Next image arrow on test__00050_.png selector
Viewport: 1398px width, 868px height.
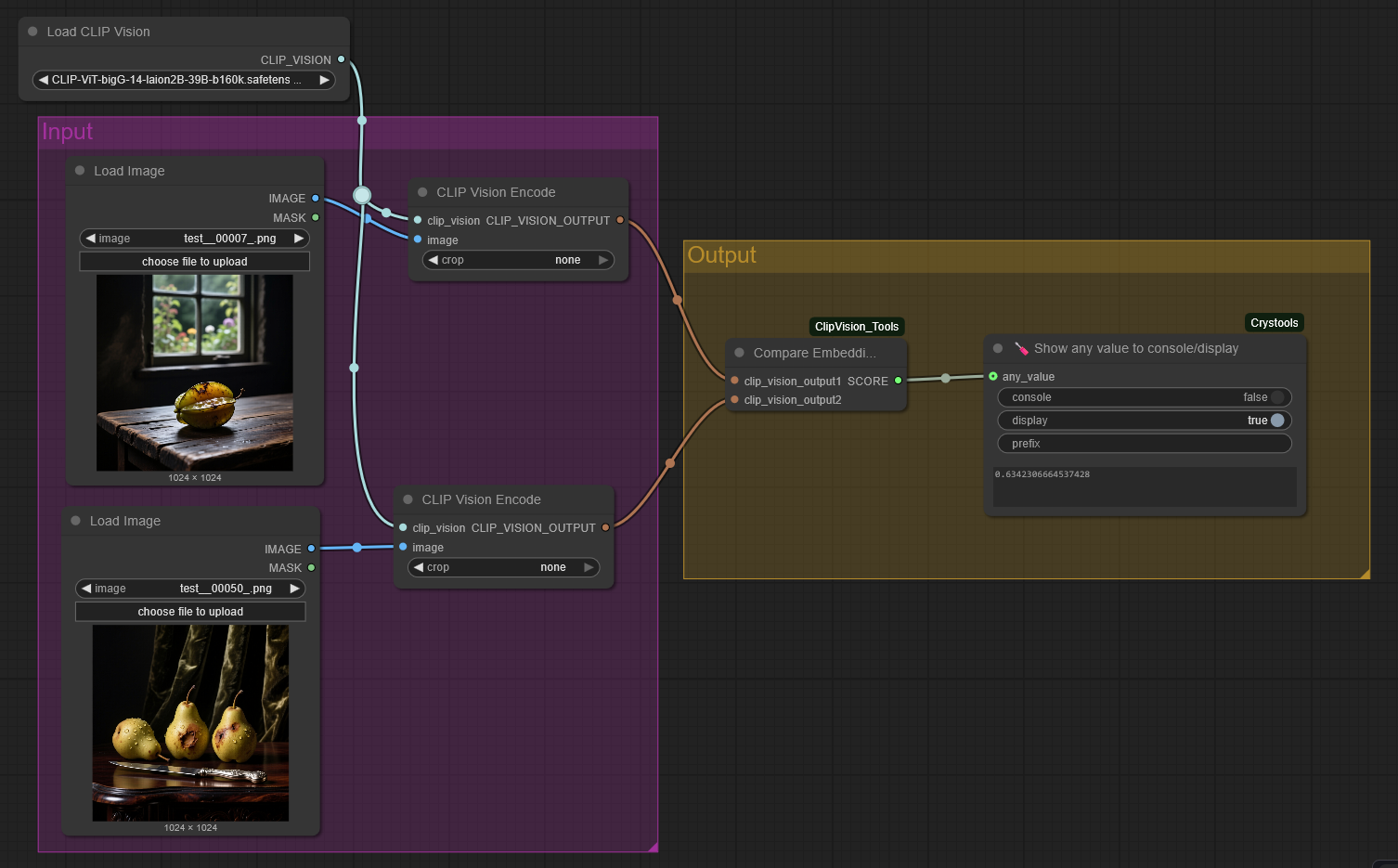point(294,589)
